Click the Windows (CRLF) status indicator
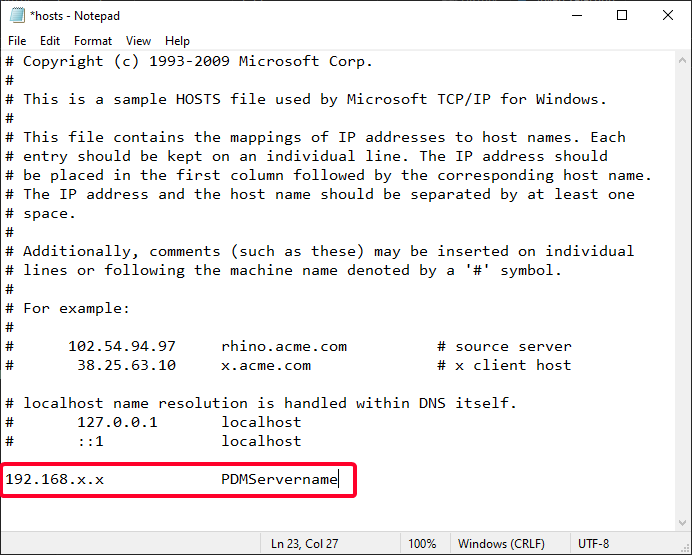692x555 pixels. click(501, 544)
